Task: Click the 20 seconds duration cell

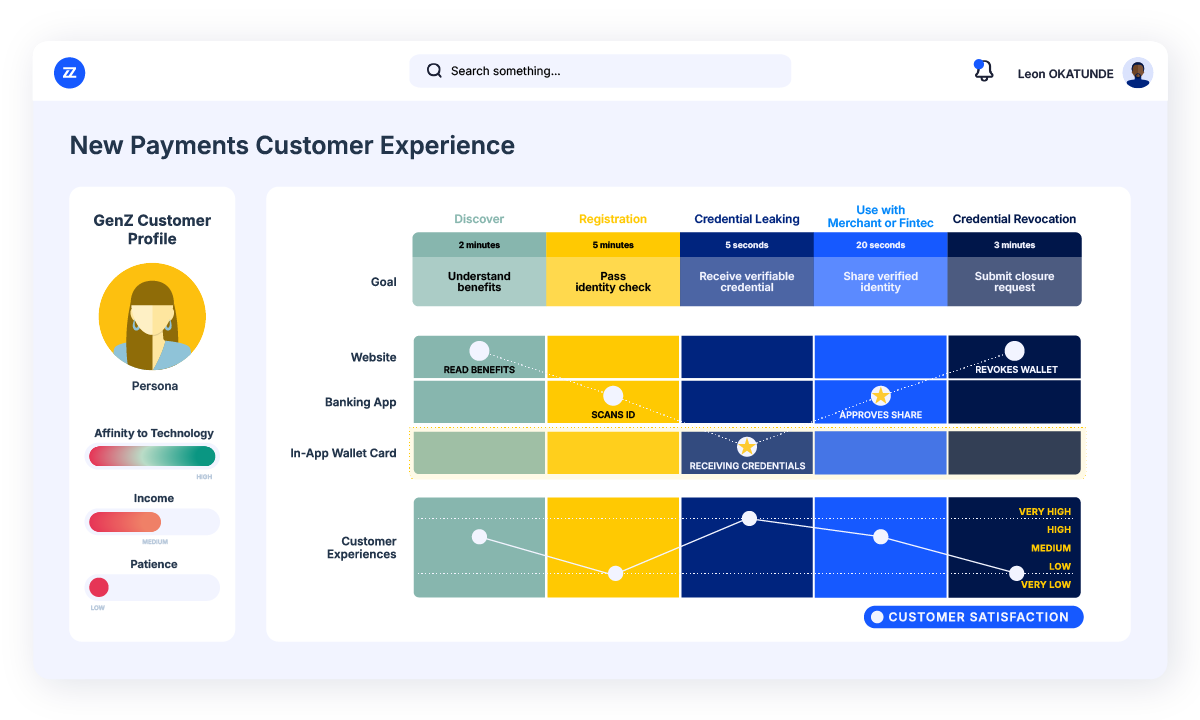Action: point(881,245)
